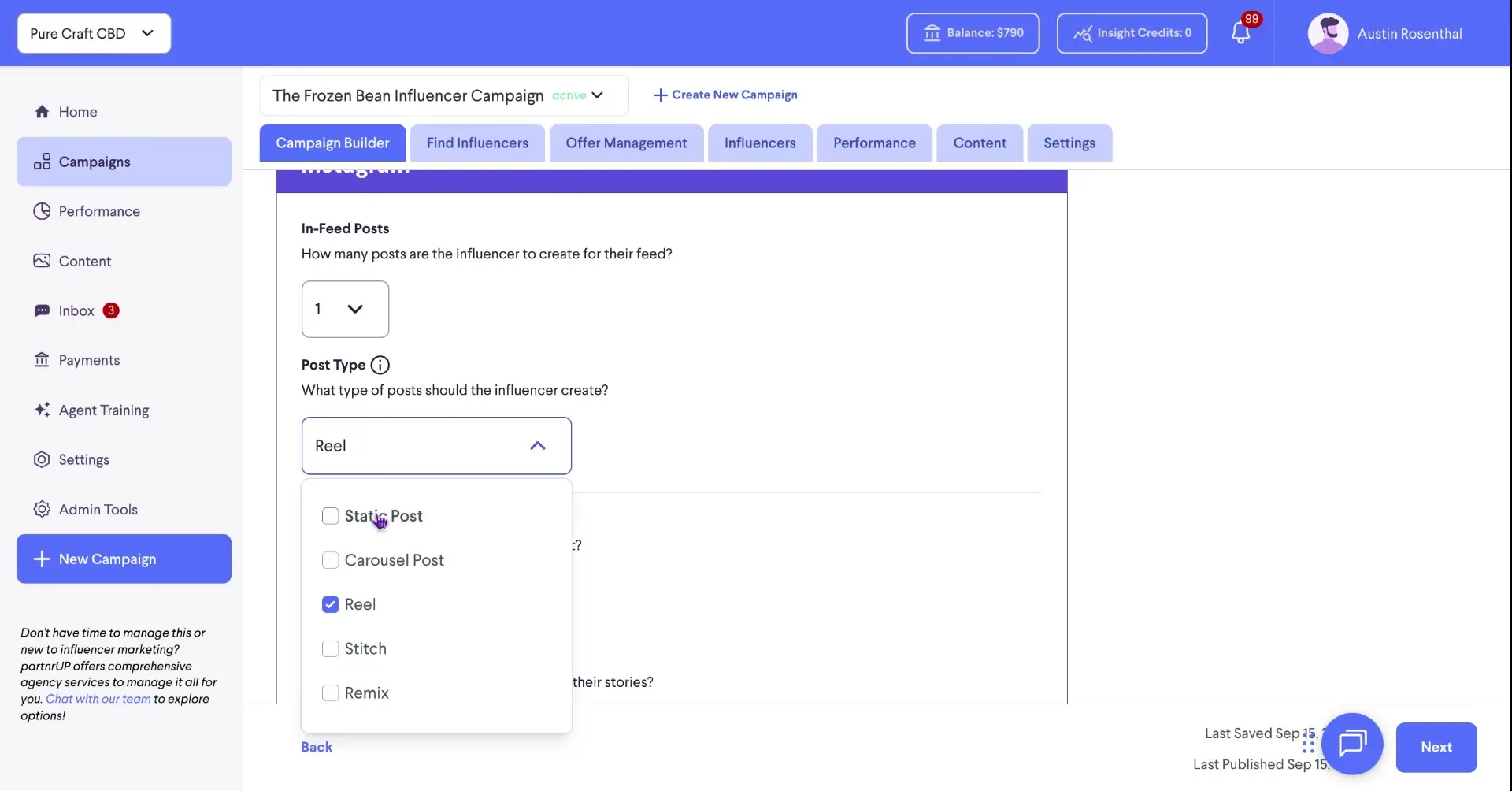Open the Find Influencers tab
Screen dimensions: 1512x791
click(476, 143)
